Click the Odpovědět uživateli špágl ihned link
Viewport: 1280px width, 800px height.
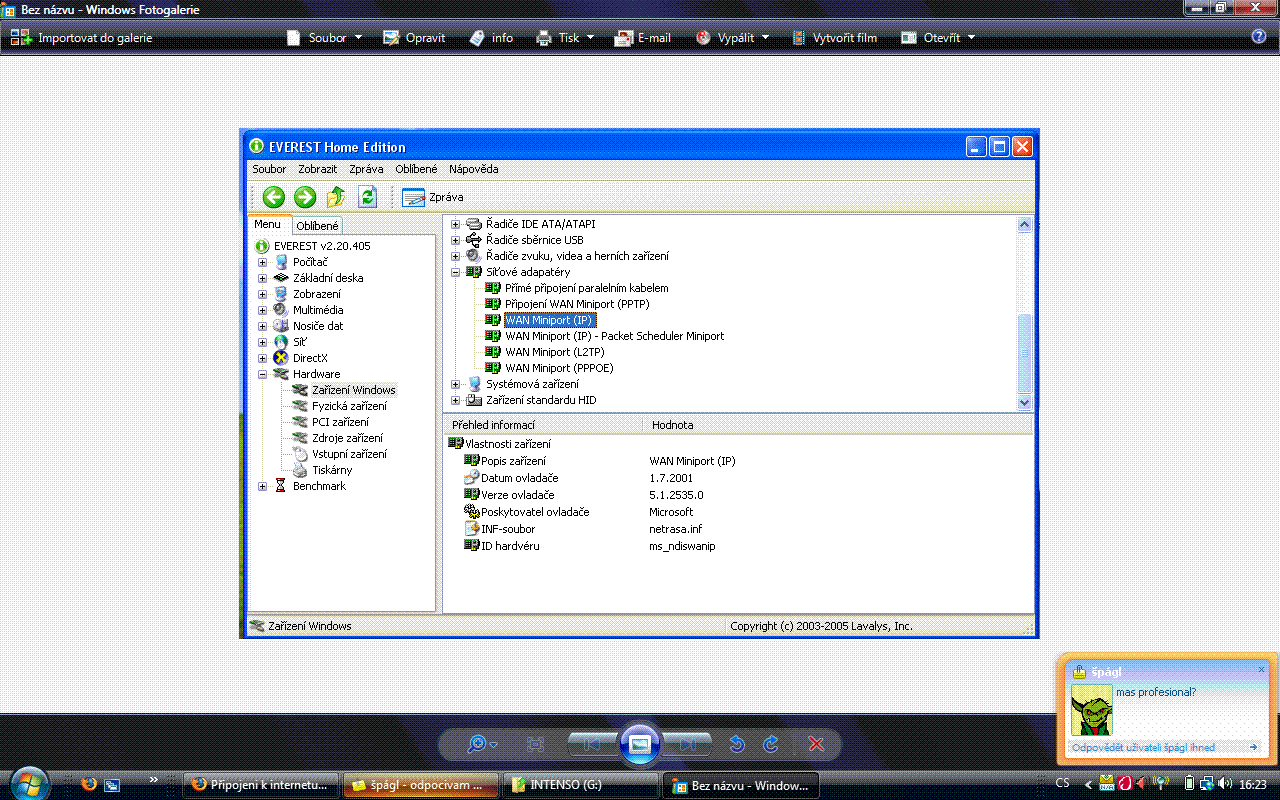click(x=1144, y=747)
